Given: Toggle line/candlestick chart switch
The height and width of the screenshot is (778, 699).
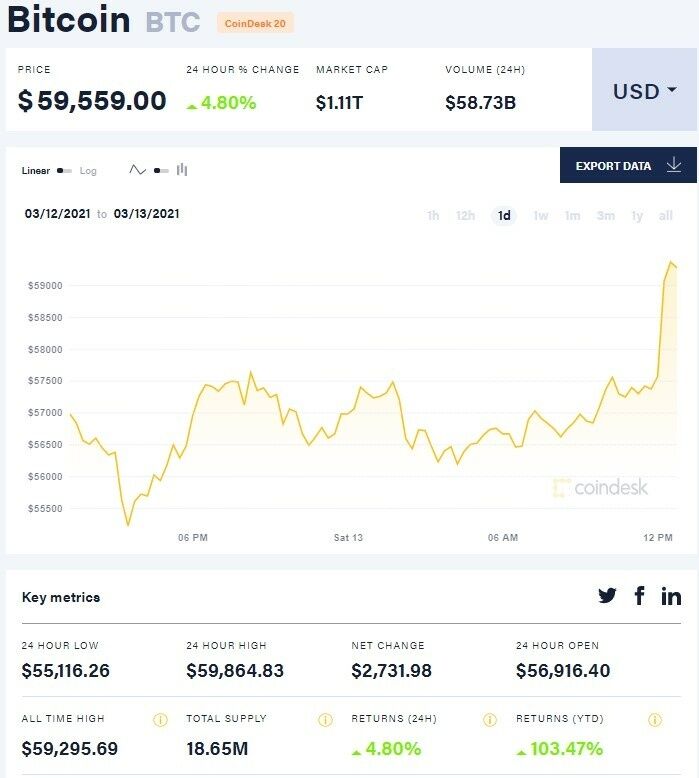Looking at the screenshot, I should coord(160,171).
